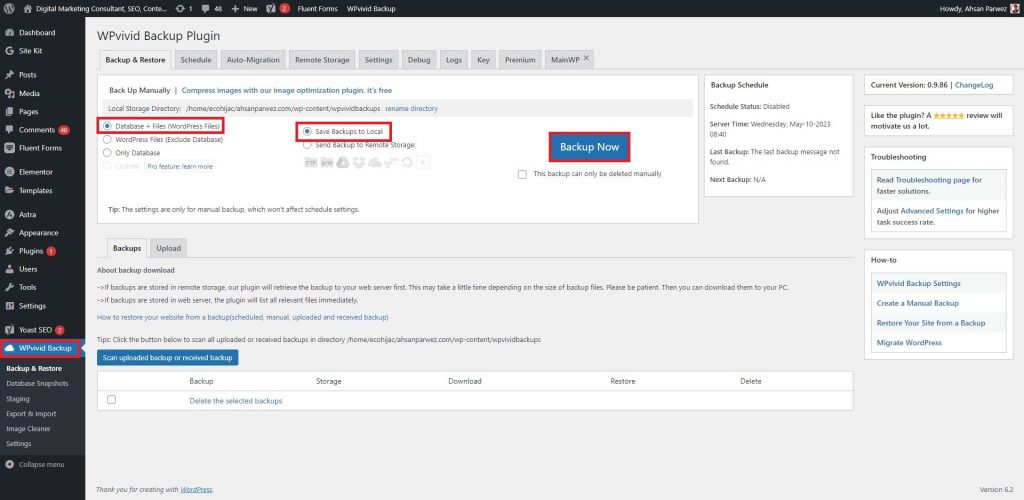
Task: Switch to plugin Settings tab
Action: point(379,60)
